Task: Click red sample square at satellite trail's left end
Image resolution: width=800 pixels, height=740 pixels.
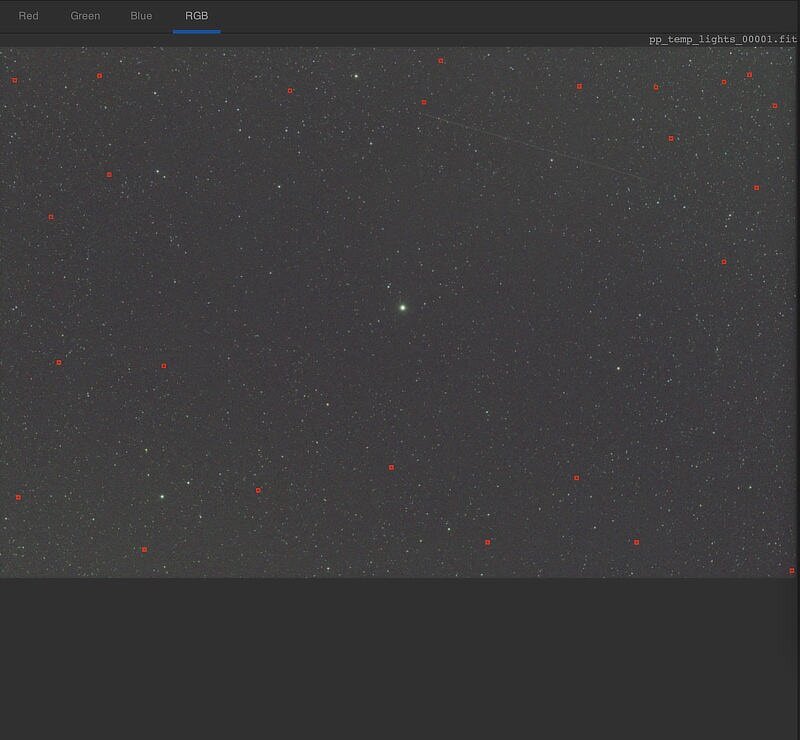Action: click(x=424, y=102)
